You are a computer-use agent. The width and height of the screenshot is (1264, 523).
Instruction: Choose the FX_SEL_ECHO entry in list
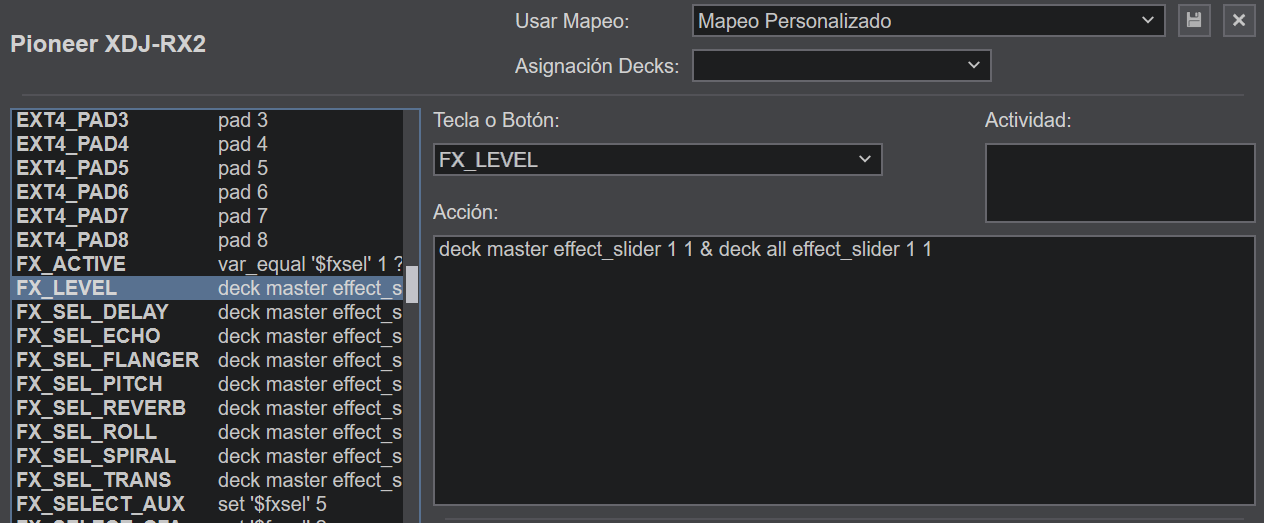coord(210,336)
